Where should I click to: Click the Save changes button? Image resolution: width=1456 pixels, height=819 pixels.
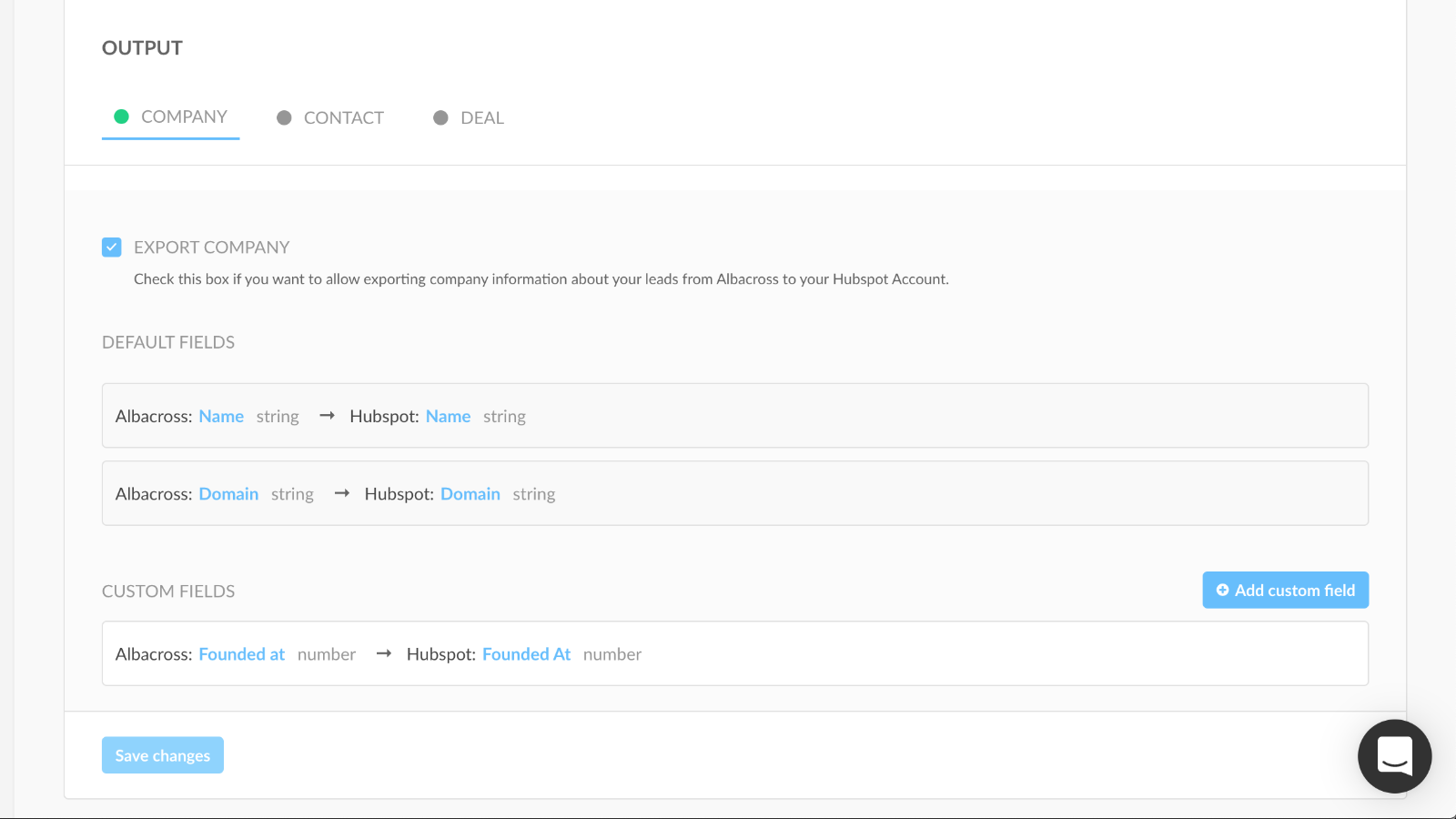[163, 755]
